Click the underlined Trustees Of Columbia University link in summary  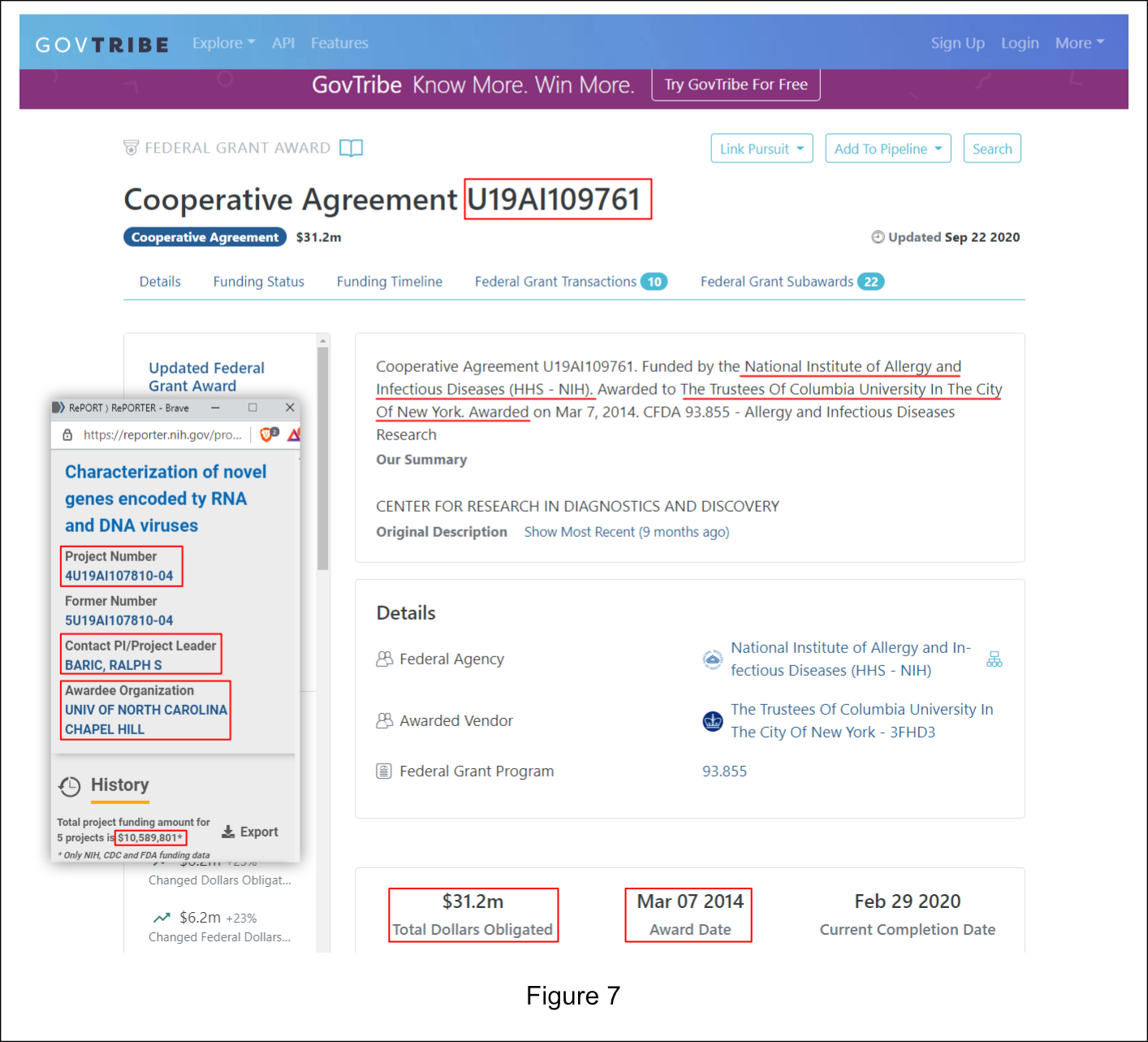click(689, 400)
